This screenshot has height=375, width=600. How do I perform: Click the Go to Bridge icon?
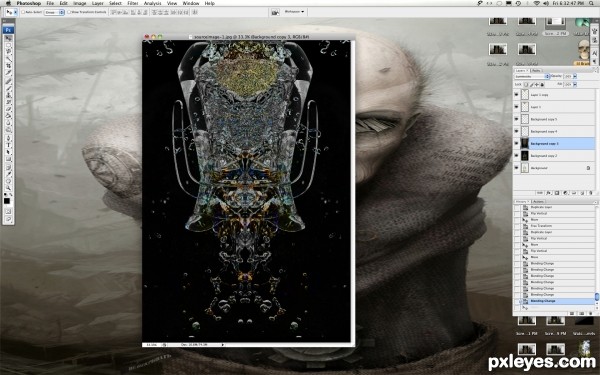[x=275, y=12]
